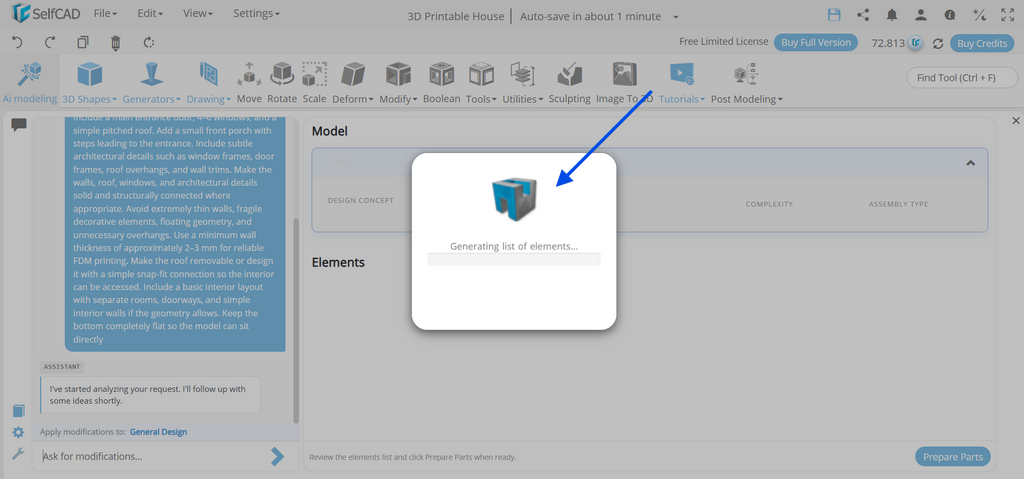Open the notifications bell
The image size is (1024, 479).
pos(891,15)
